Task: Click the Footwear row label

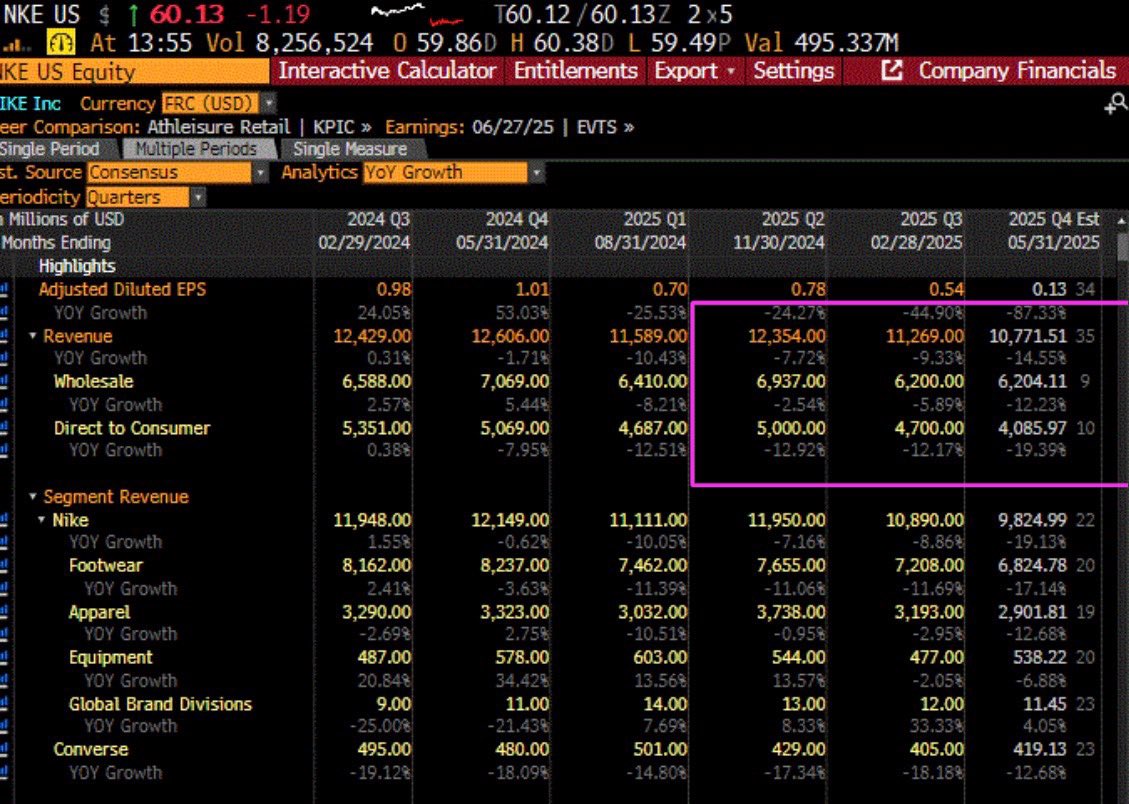Action: (106, 566)
